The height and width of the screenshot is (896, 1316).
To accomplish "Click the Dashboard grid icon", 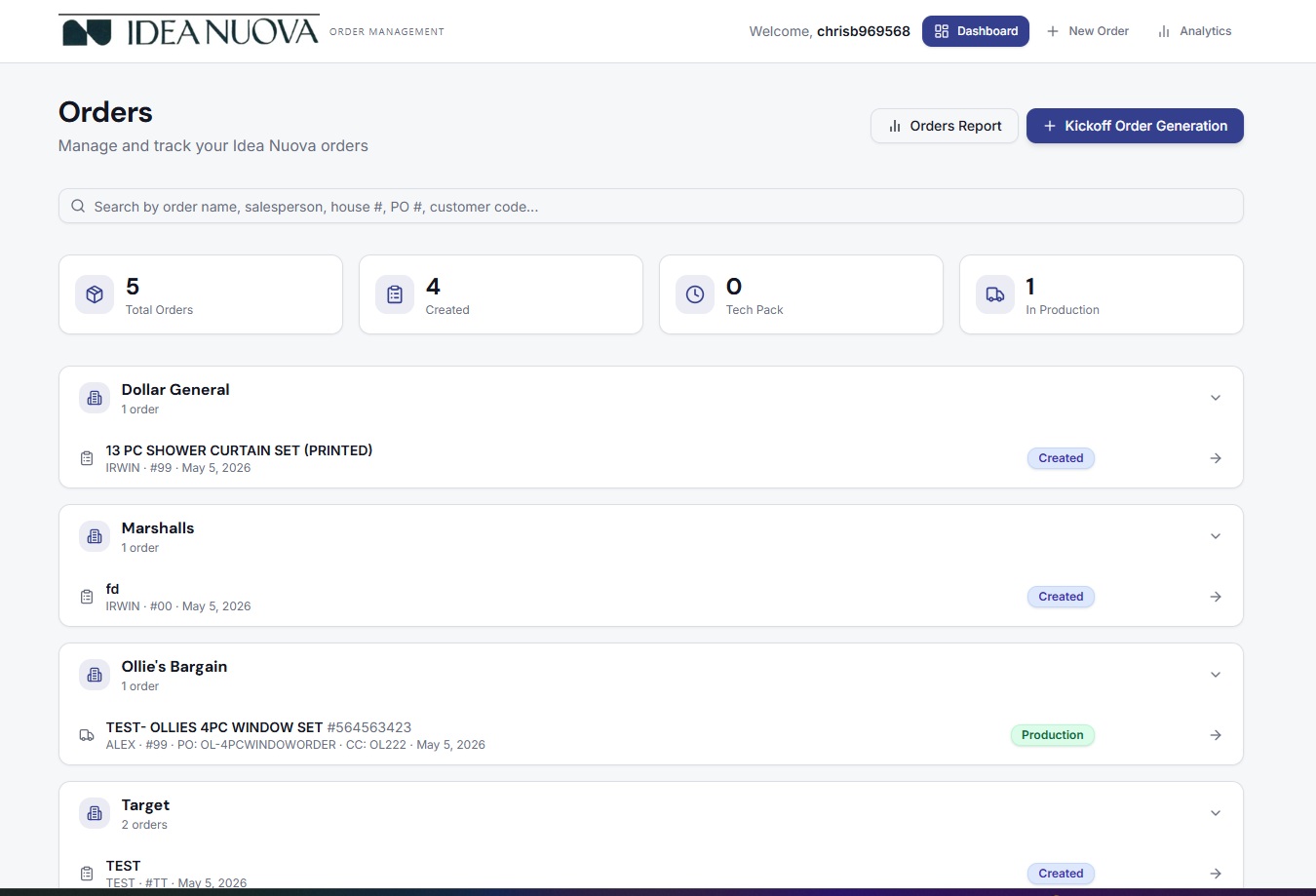I will tap(942, 31).
